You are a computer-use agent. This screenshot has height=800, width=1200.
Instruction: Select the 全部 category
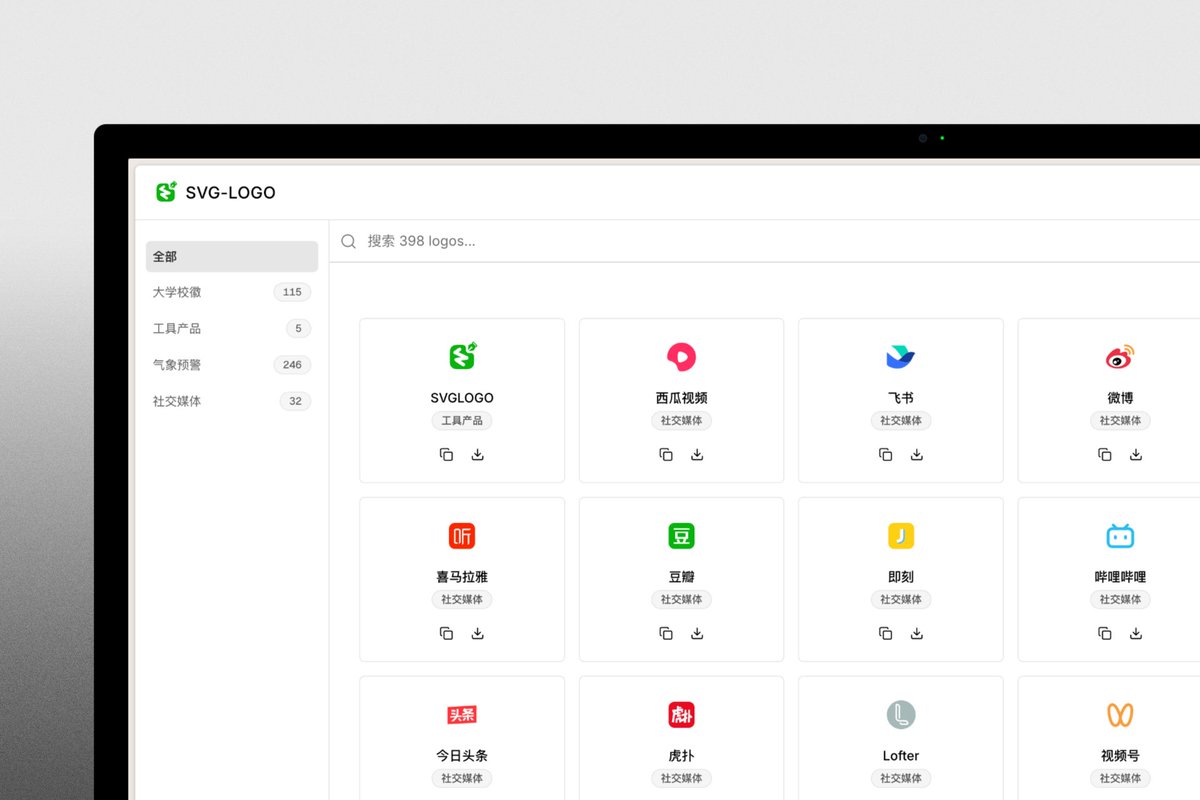click(232, 256)
